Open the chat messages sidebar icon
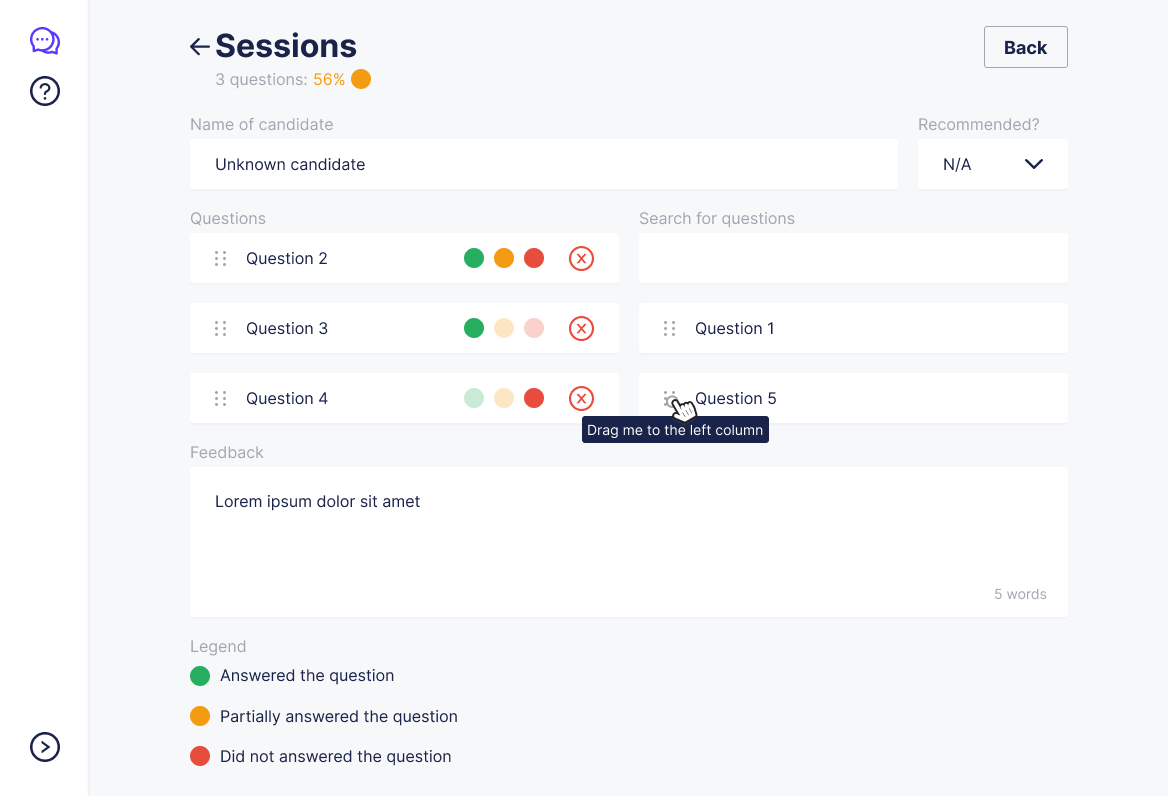The height and width of the screenshot is (796, 1168). pyautogui.click(x=44, y=41)
